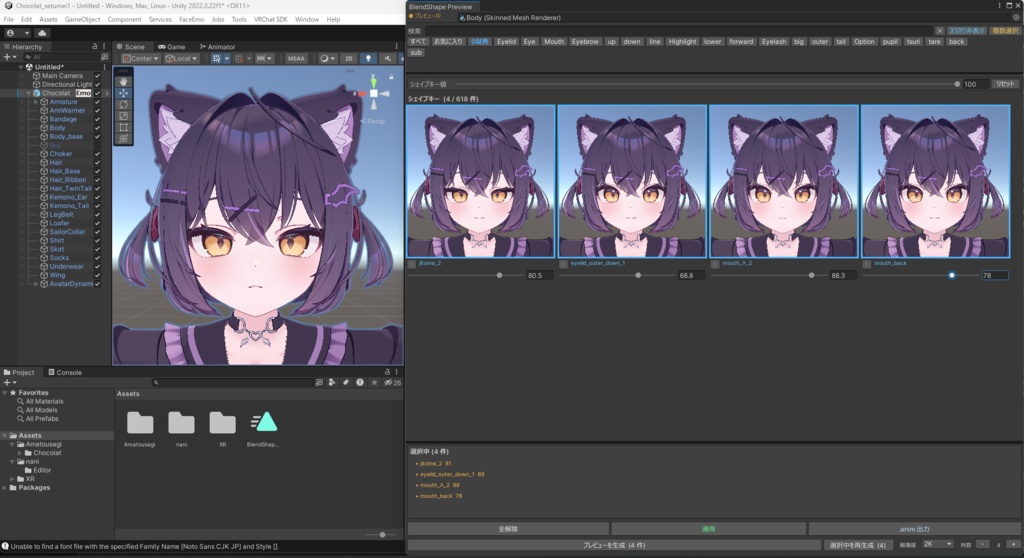Open the Hierarchy panel three-dot menu
The height and width of the screenshot is (558, 1024).
click(104, 46)
